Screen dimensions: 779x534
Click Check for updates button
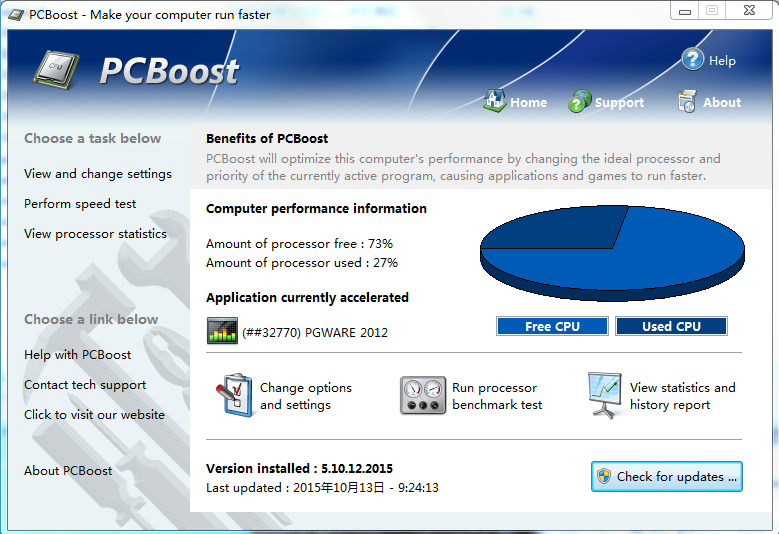point(667,476)
